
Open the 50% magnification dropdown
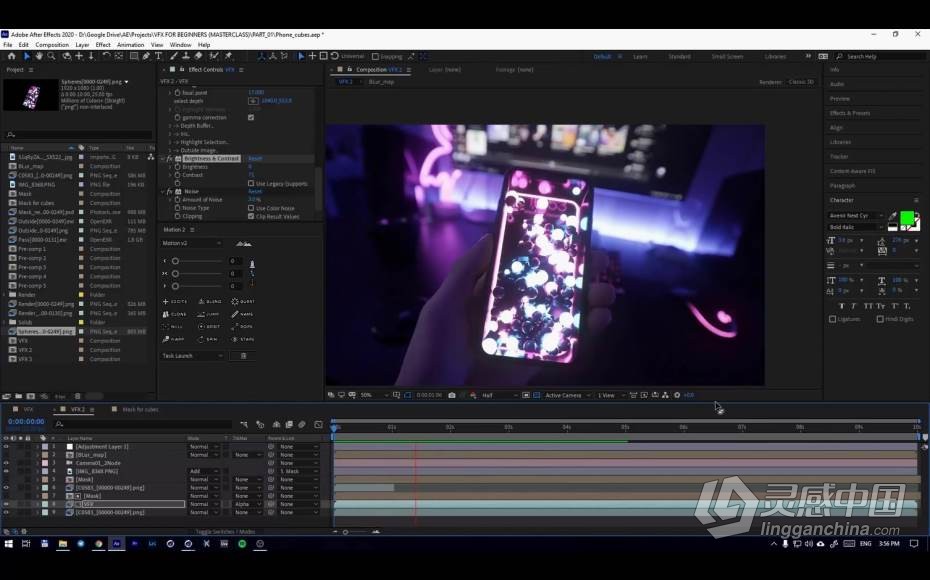tap(374, 395)
